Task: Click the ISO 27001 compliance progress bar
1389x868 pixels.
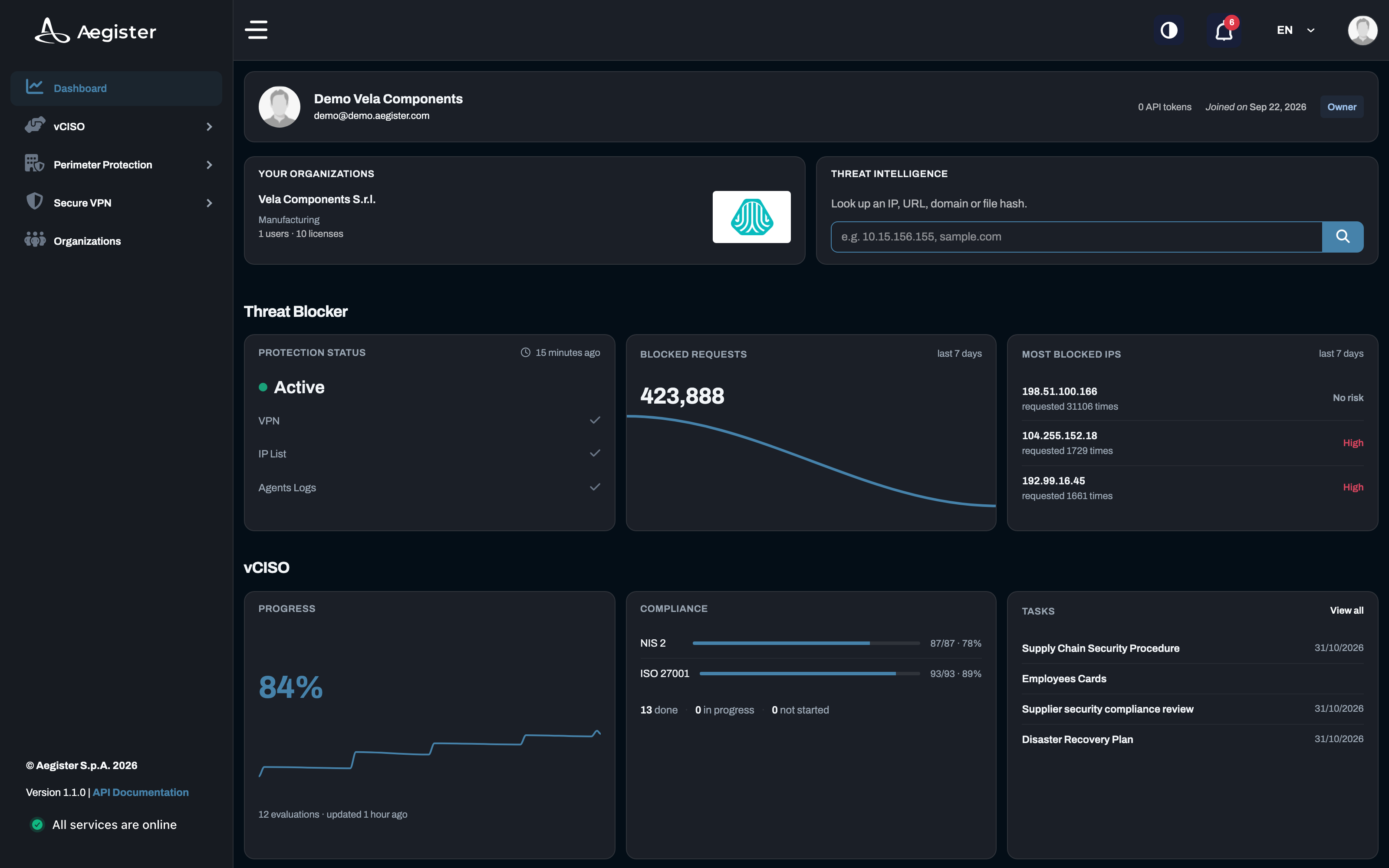Action: 809,674
